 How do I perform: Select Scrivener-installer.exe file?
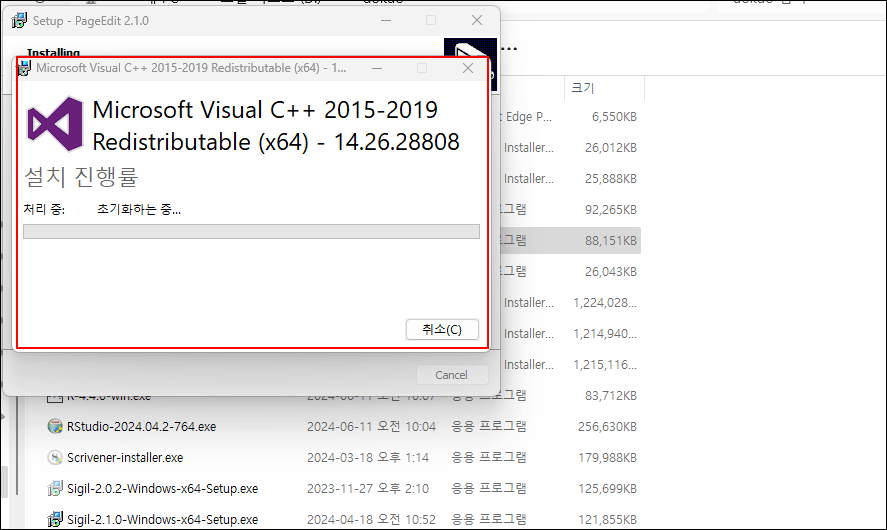125,458
